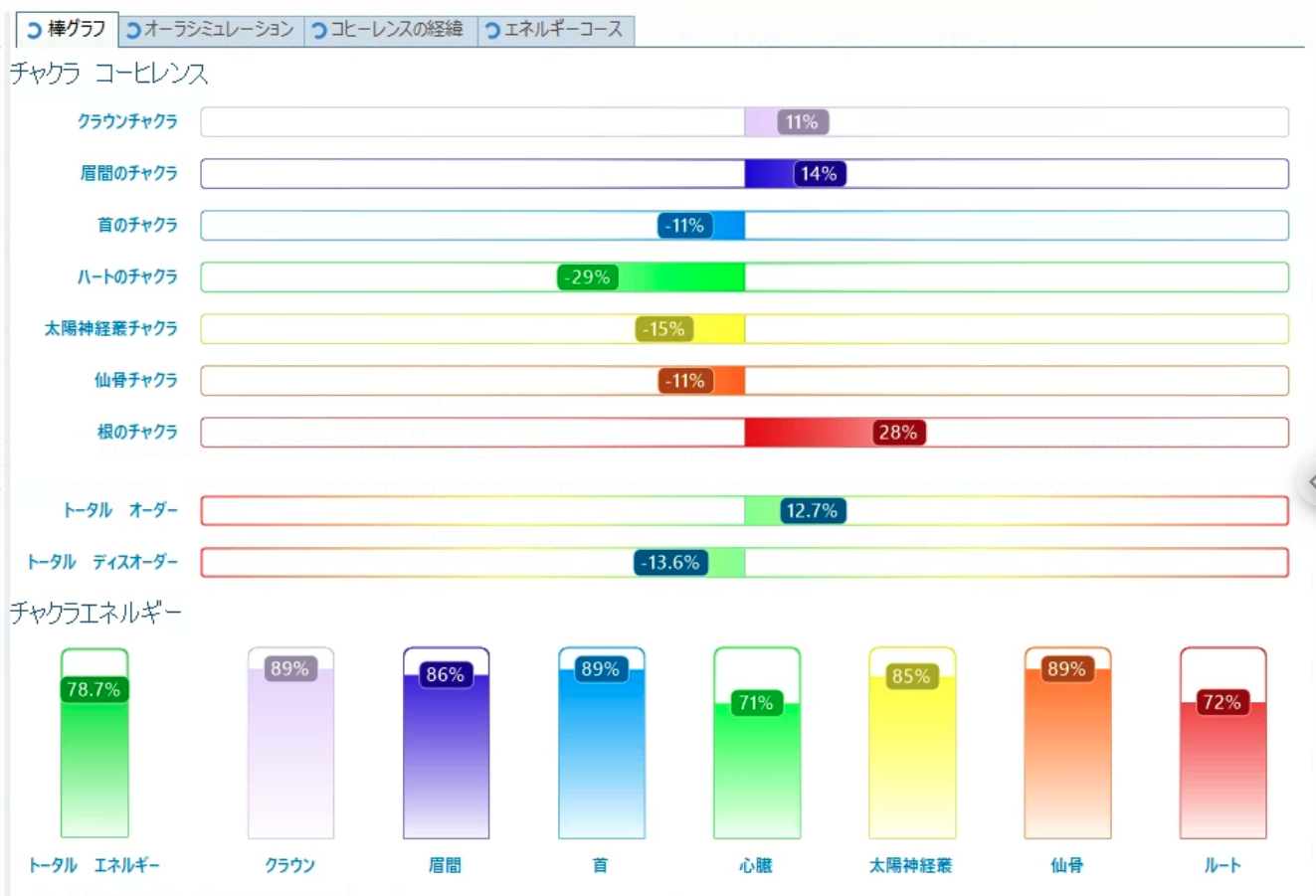Click the -29% badge on heart chakra bar

point(587,277)
